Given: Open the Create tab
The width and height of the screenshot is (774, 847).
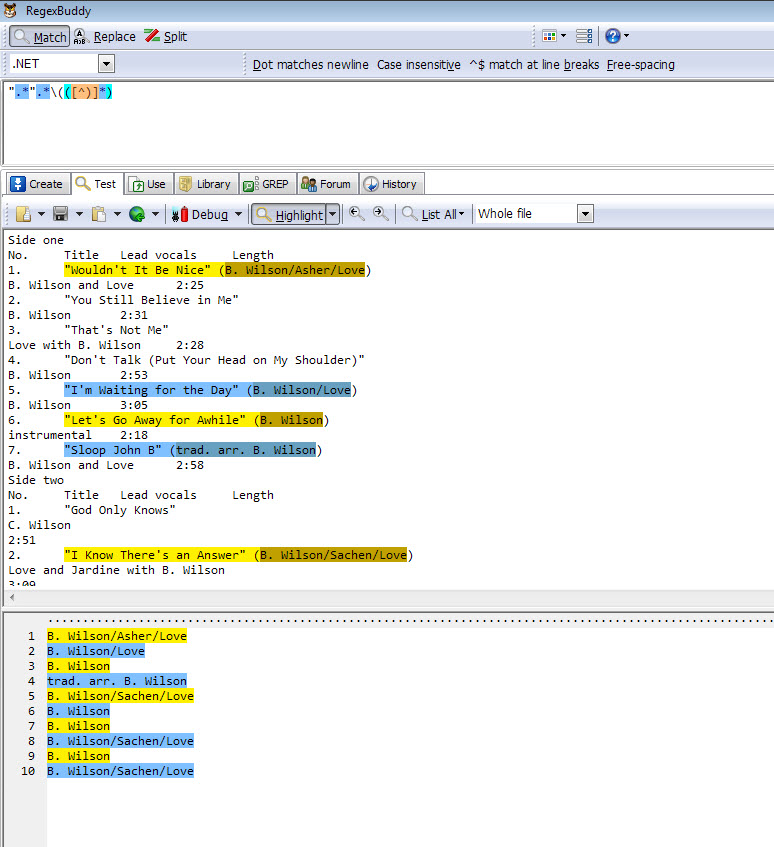Looking at the screenshot, I should pos(37,184).
